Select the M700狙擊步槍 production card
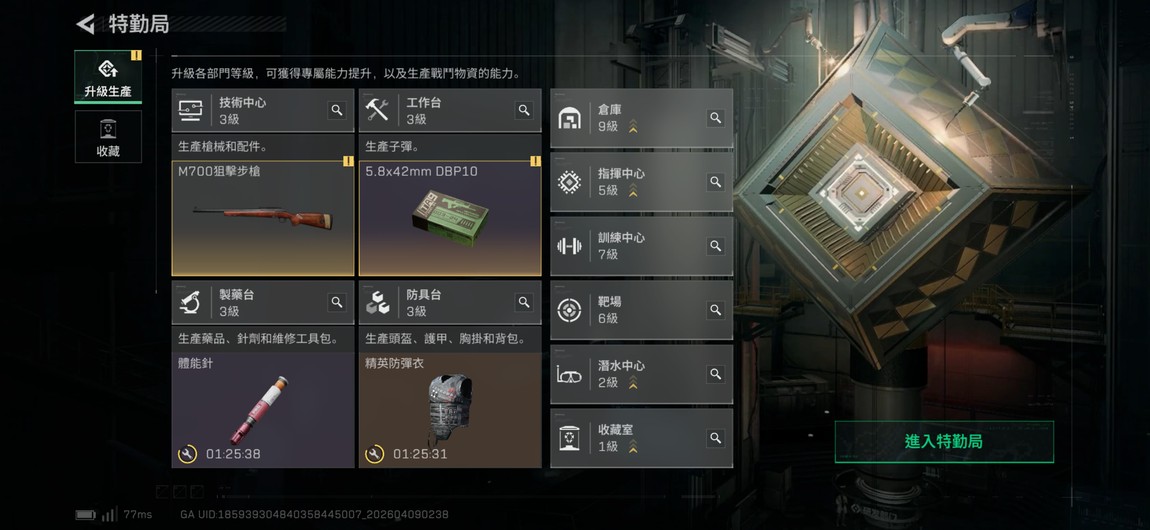This screenshot has width=1150, height=530. pos(263,218)
